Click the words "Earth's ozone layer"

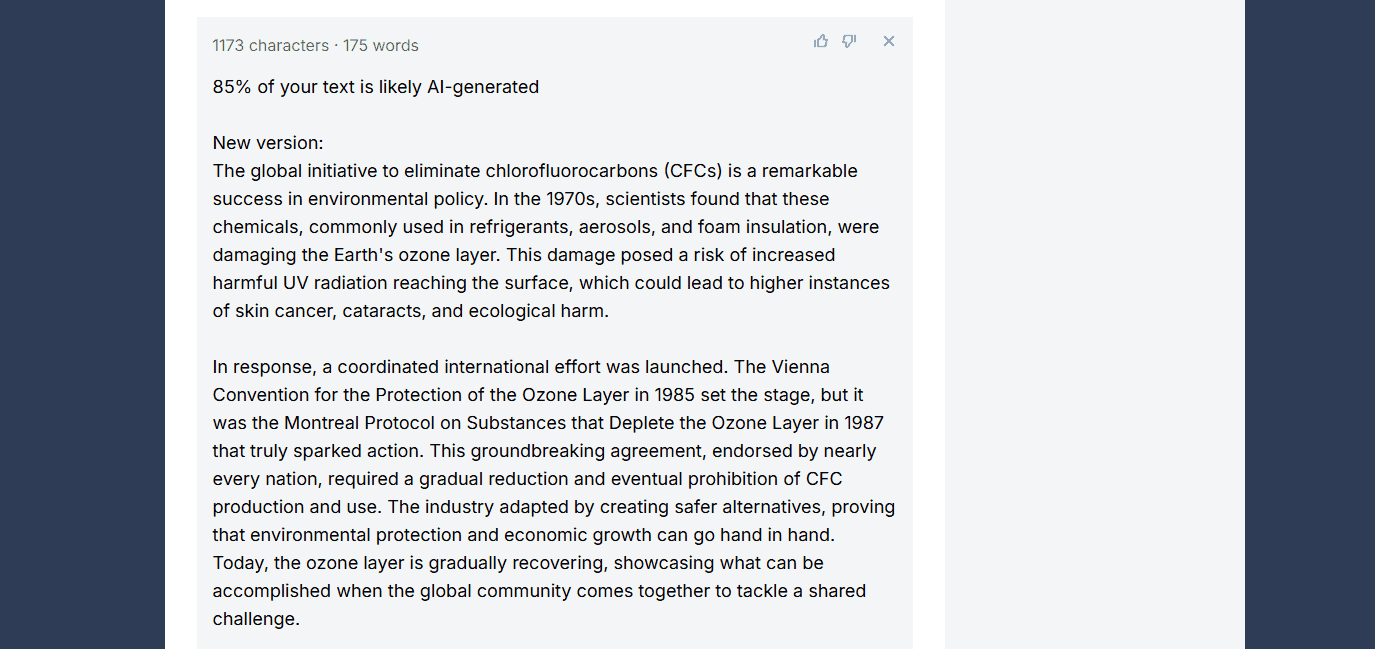(413, 255)
